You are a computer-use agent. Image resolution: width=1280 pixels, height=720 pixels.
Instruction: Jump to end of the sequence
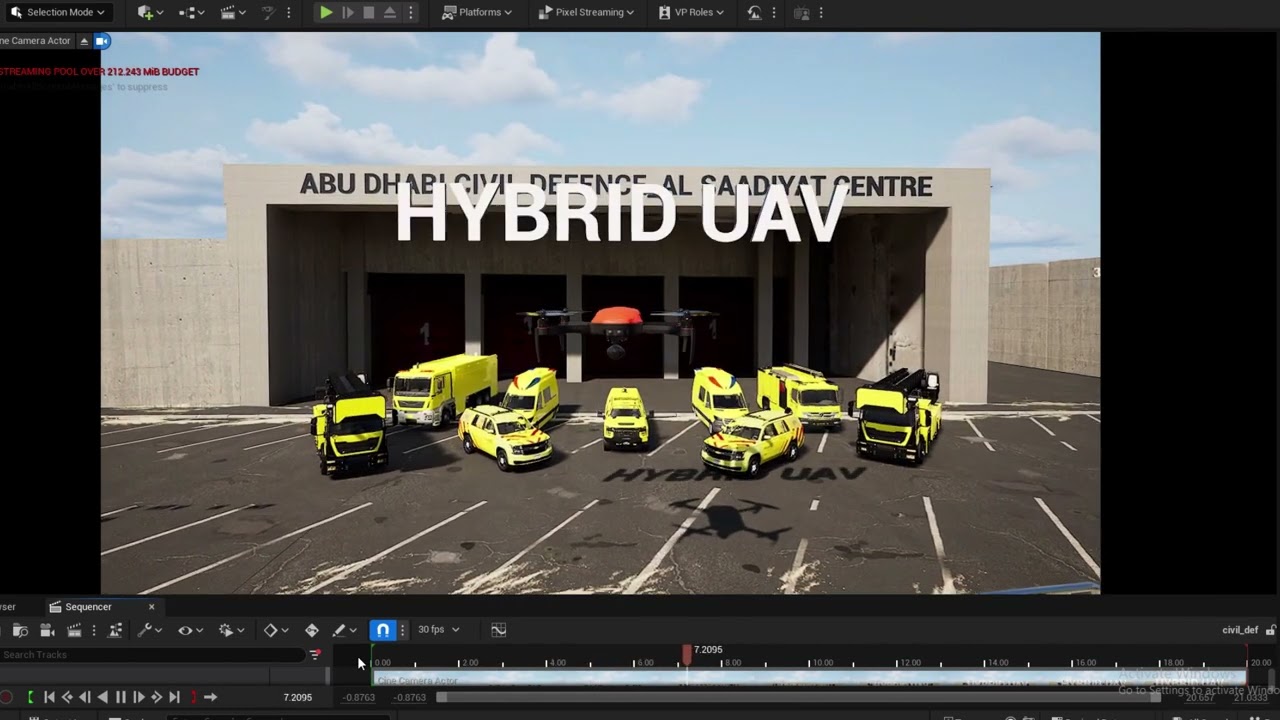click(174, 697)
